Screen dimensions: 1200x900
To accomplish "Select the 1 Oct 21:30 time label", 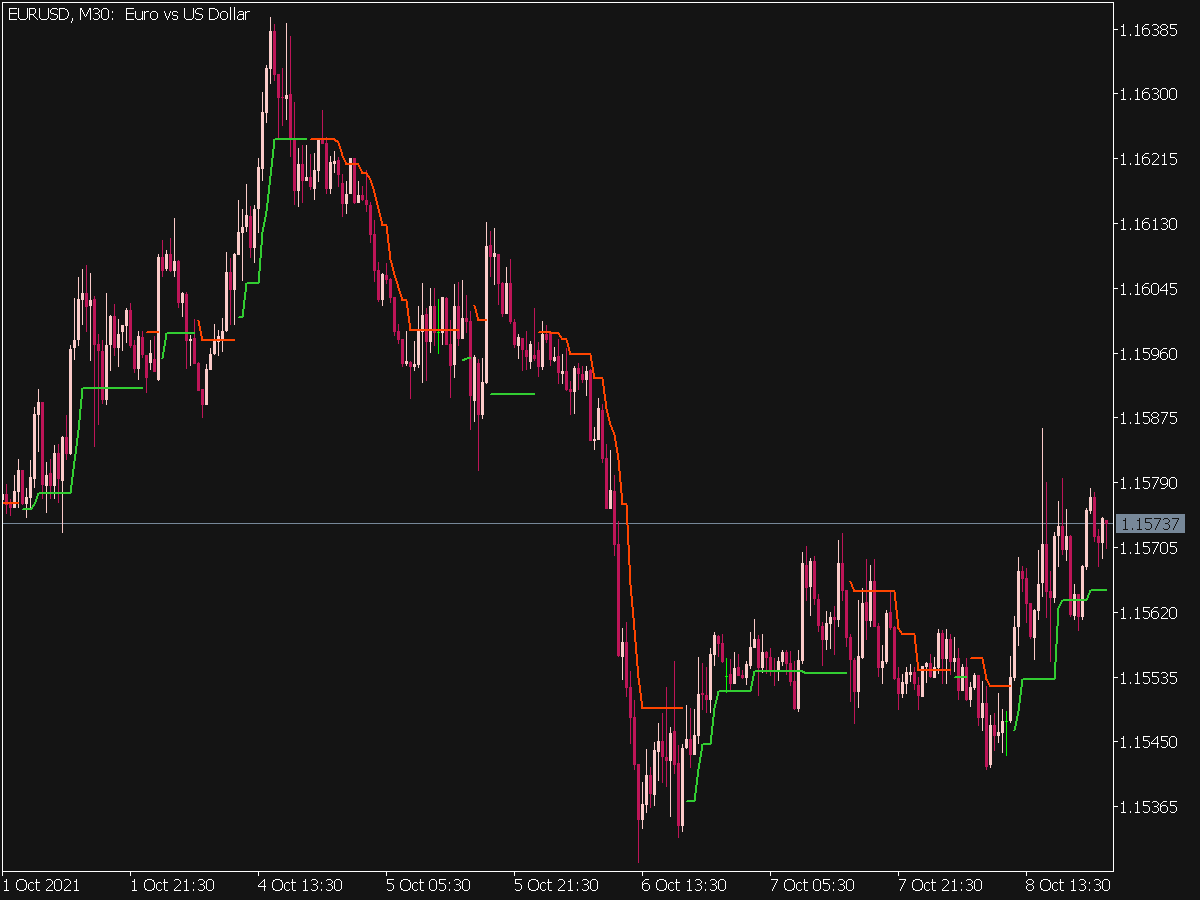I will click(x=172, y=885).
